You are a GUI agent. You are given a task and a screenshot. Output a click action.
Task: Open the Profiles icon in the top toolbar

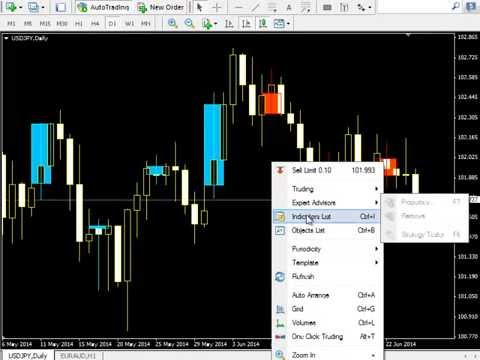click(34, 7)
